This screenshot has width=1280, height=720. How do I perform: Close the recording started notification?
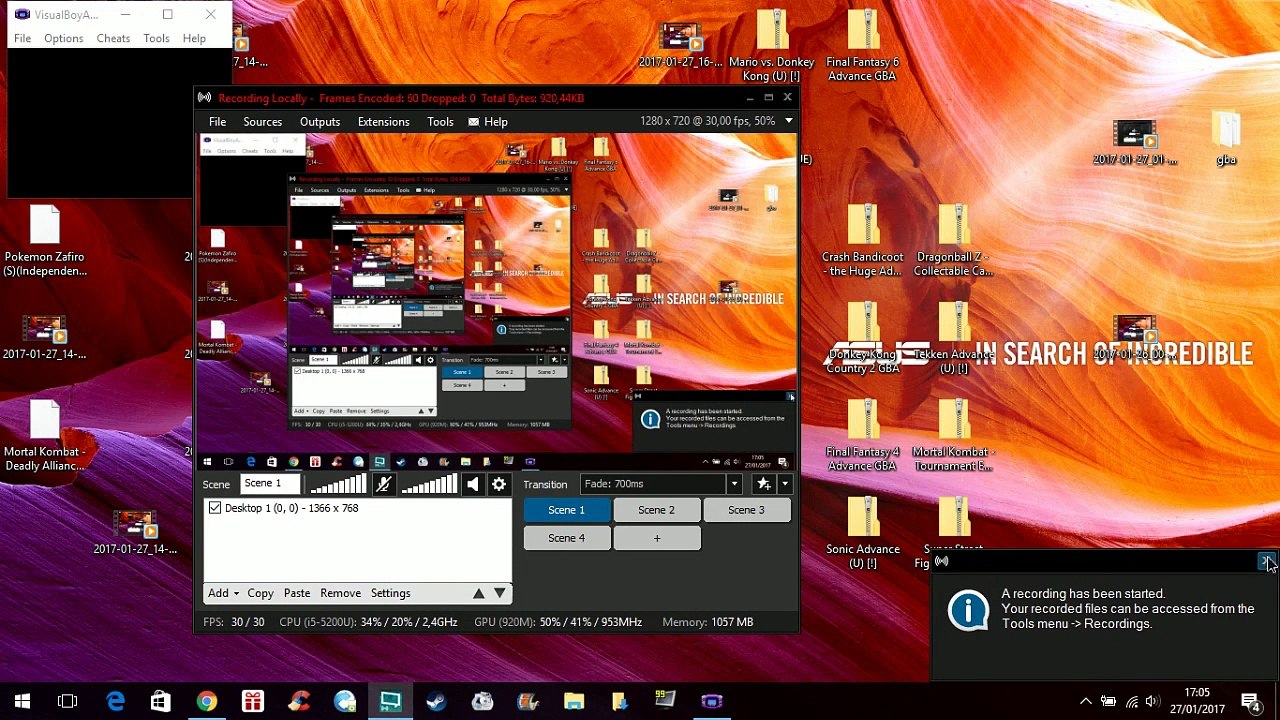coord(1265,562)
